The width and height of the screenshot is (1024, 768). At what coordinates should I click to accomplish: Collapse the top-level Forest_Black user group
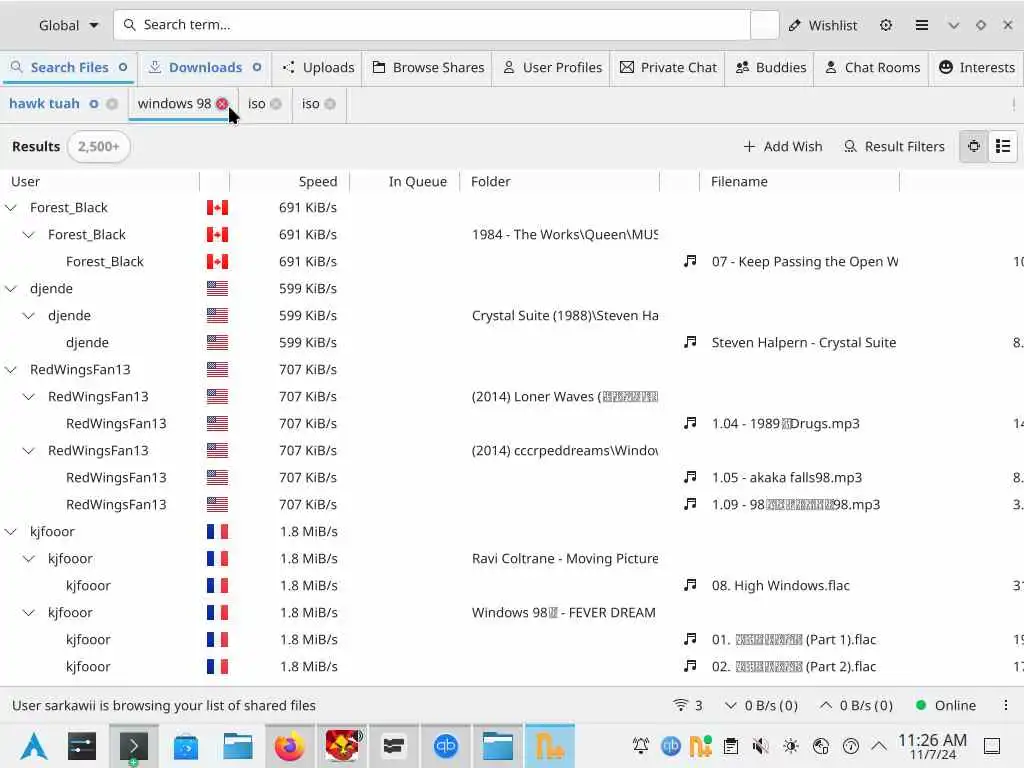[x=10, y=208]
